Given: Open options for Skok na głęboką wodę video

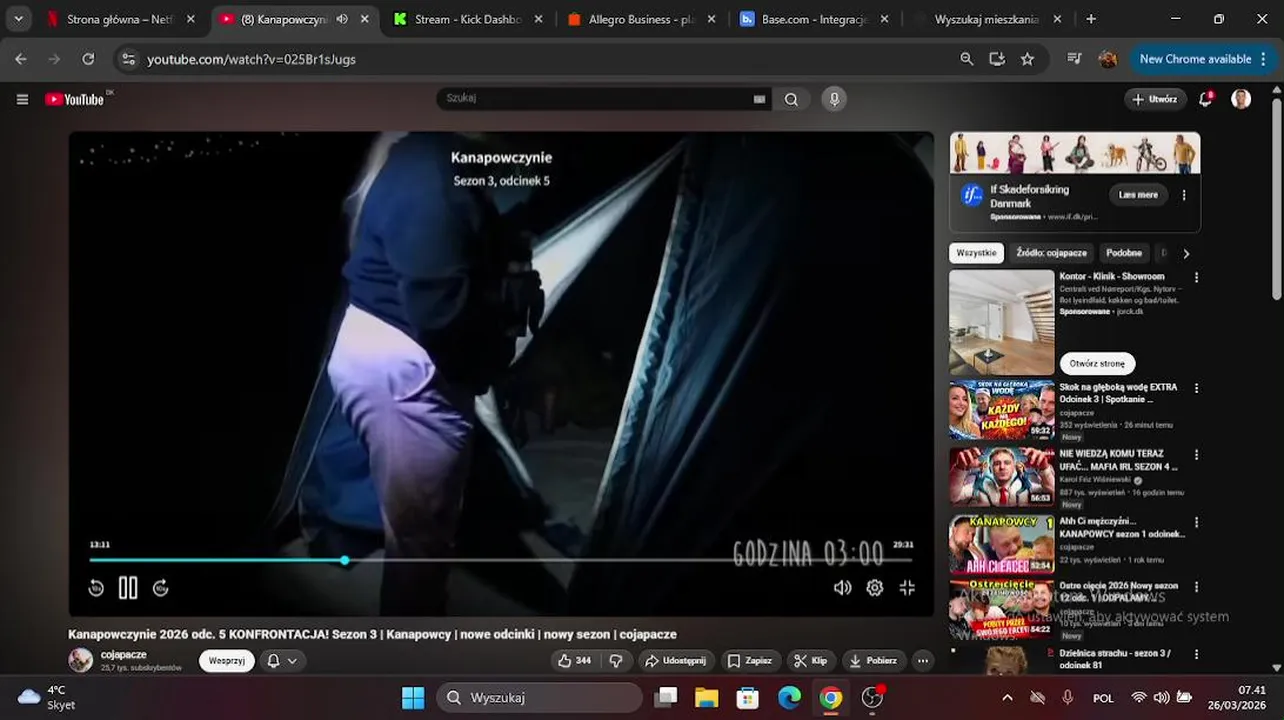Looking at the screenshot, I should [x=1196, y=388].
